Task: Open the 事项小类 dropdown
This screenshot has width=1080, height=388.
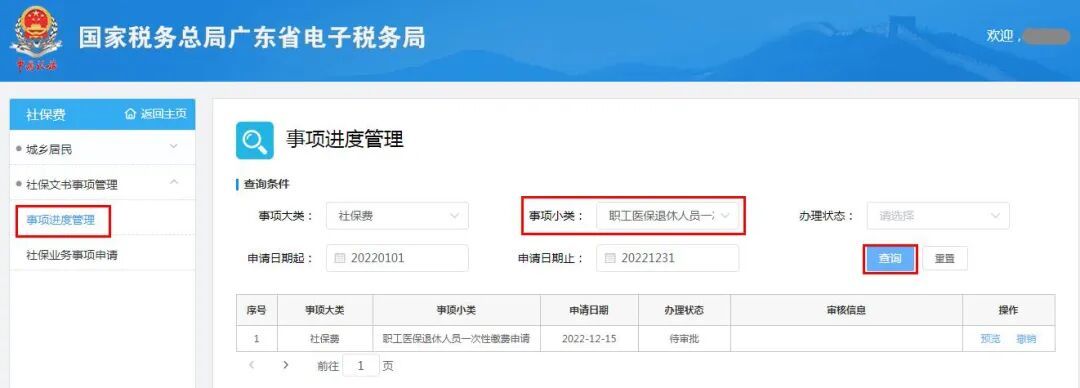Action: (667, 216)
